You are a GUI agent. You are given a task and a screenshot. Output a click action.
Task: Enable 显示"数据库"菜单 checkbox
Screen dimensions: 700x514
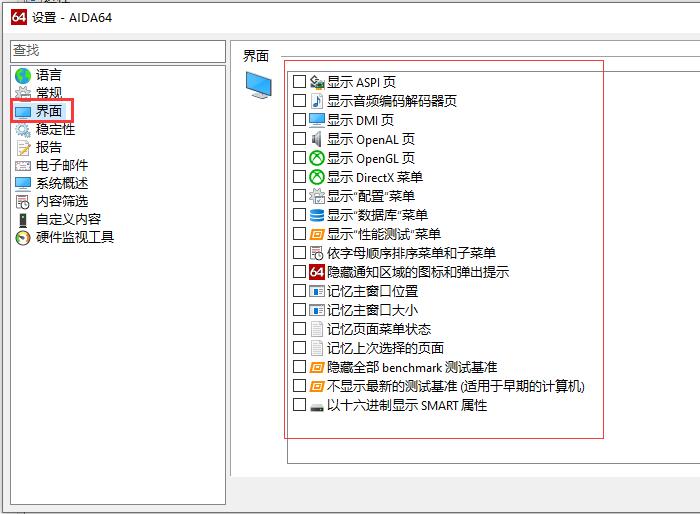tap(299, 214)
